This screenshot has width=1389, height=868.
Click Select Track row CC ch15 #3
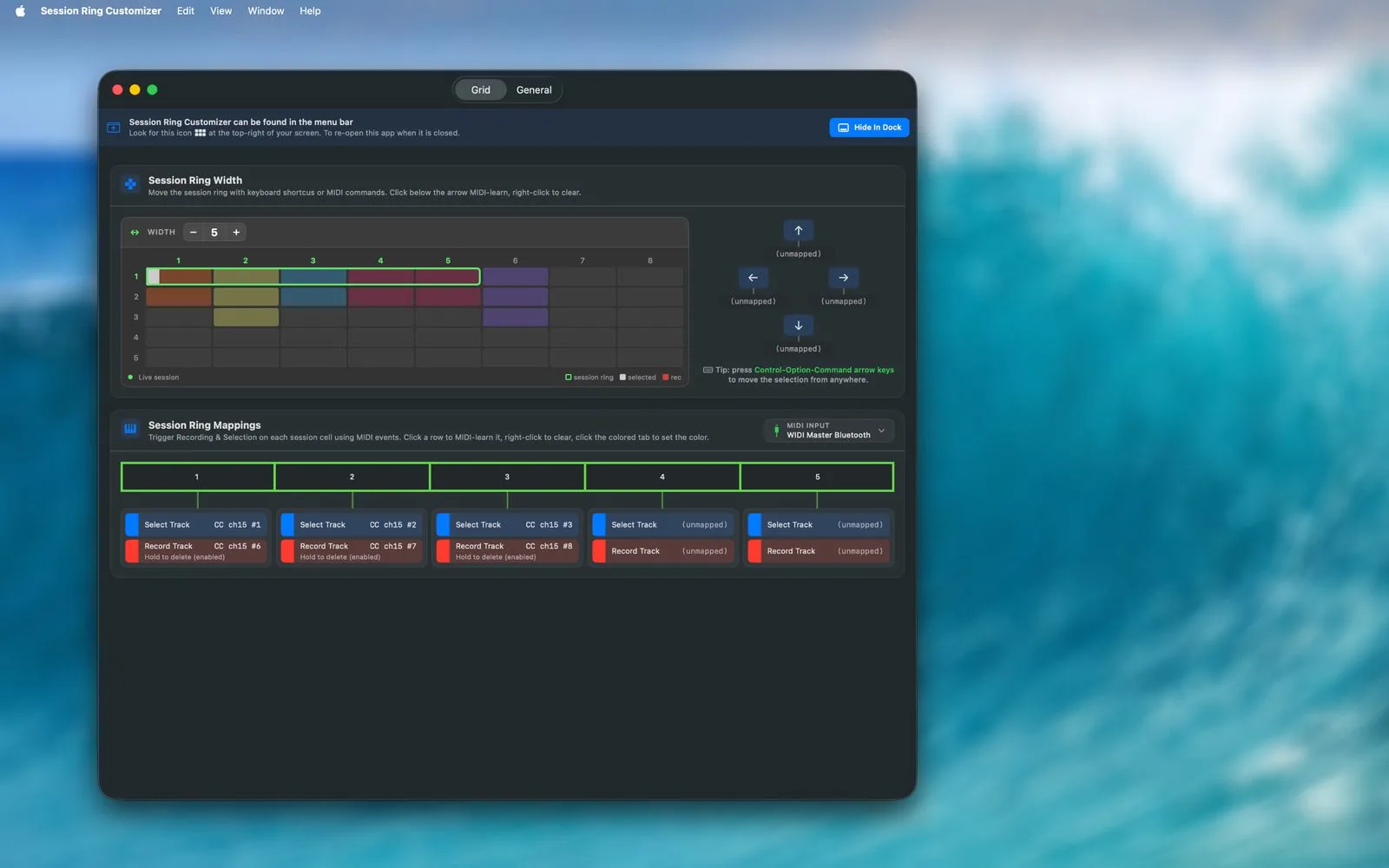coord(508,524)
